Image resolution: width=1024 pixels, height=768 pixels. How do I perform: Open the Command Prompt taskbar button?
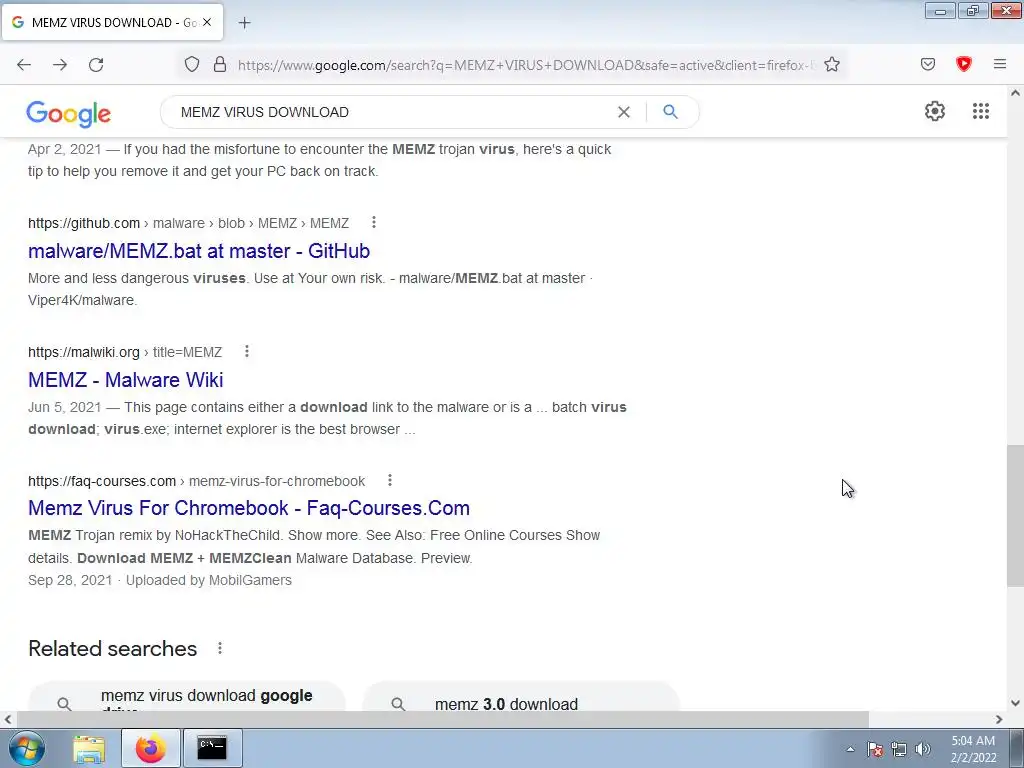[x=212, y=748]
